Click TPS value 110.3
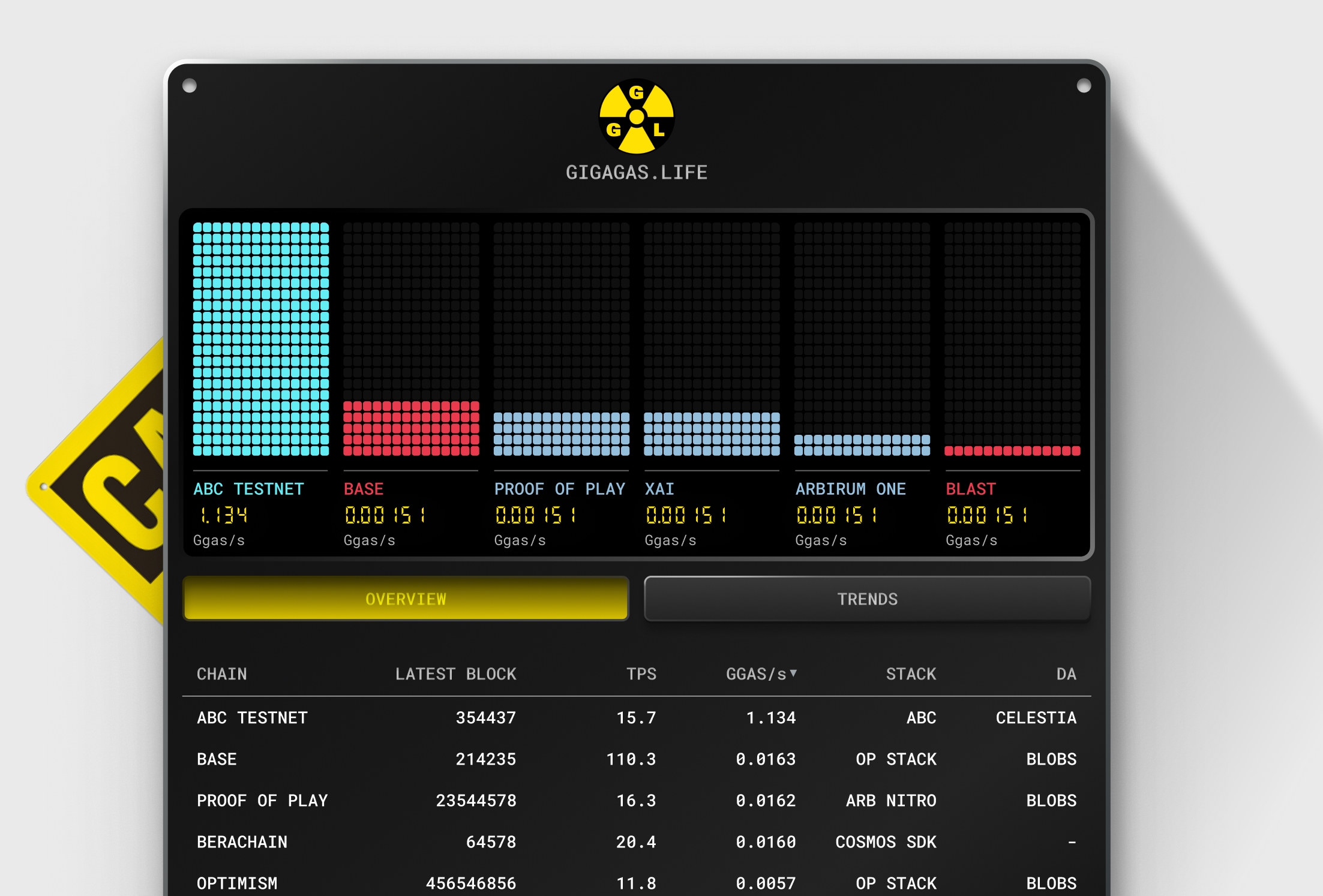1323x896 pixels. (x=631, y=759)
